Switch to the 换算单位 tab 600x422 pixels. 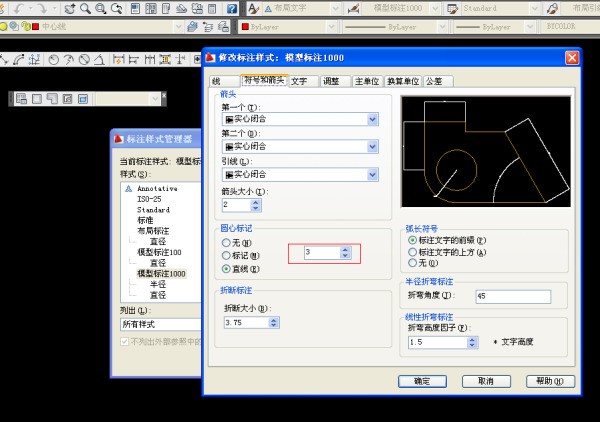[403, 81]
